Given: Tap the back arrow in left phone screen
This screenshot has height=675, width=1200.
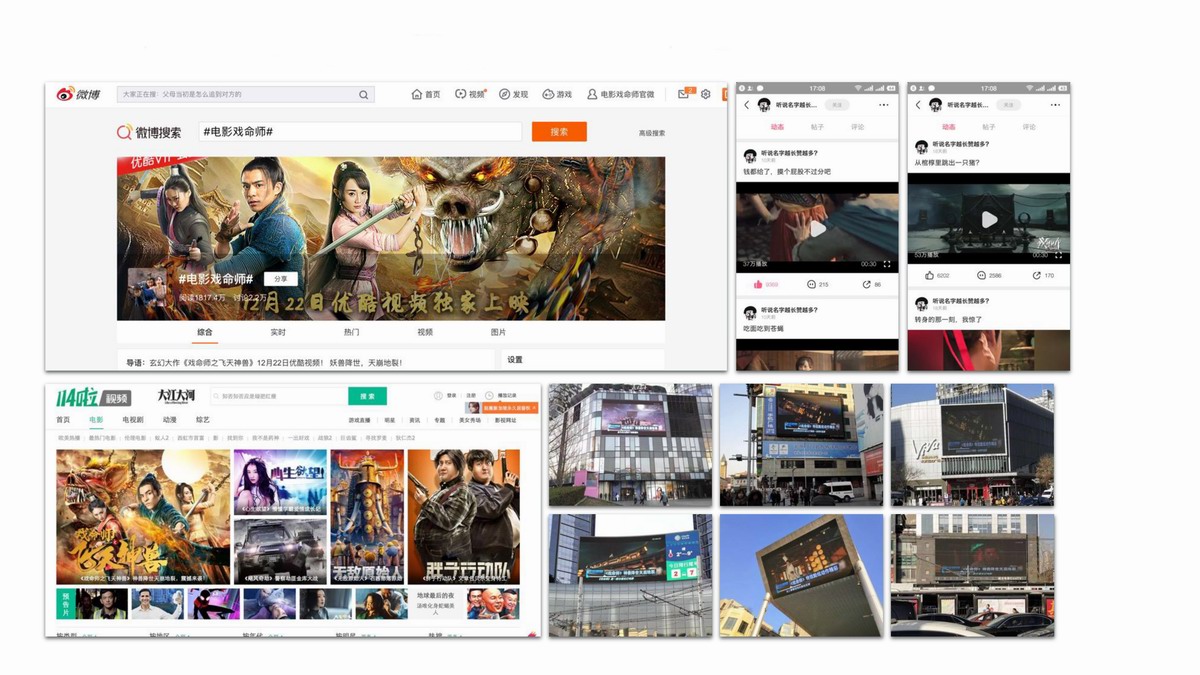Looking at the screenshot, I should tap(746, 105).
